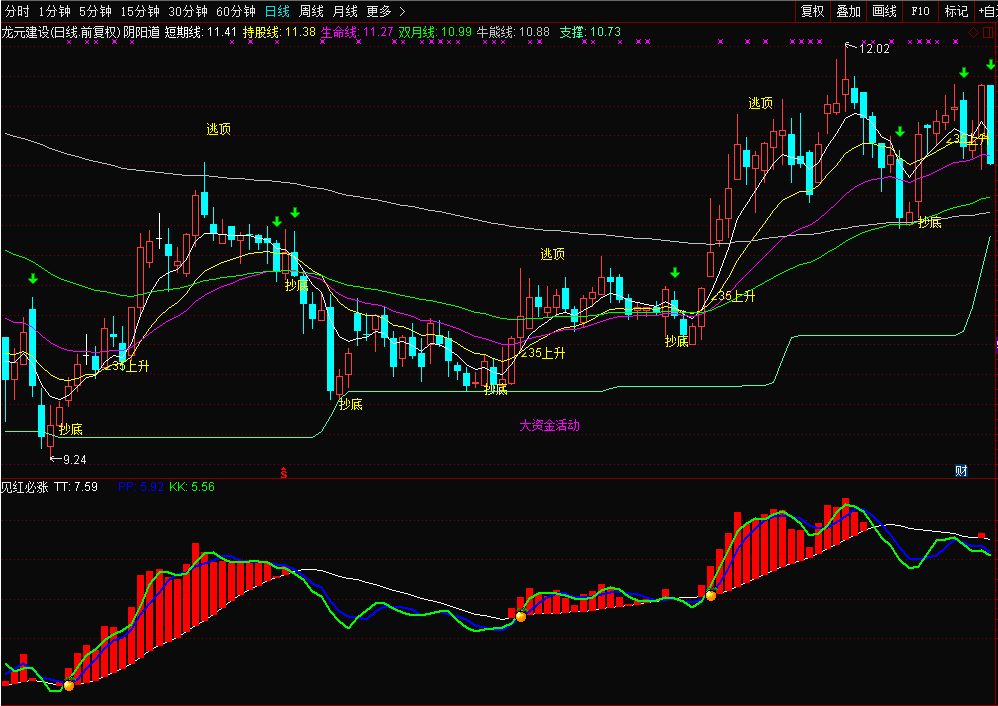This screenshot has height=706, width=998.
Task: Select the 1分钟 period tab
Action: (54, 11)
